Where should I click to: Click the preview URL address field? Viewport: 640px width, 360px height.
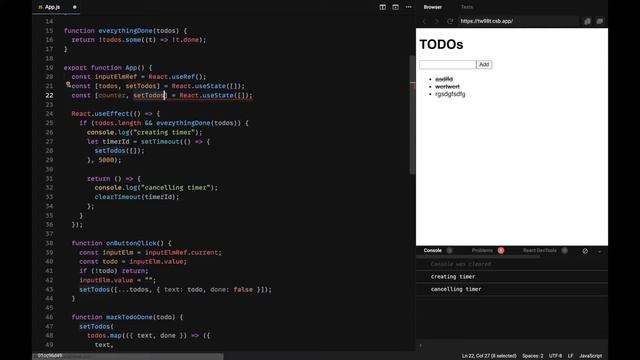click(518, 21)
